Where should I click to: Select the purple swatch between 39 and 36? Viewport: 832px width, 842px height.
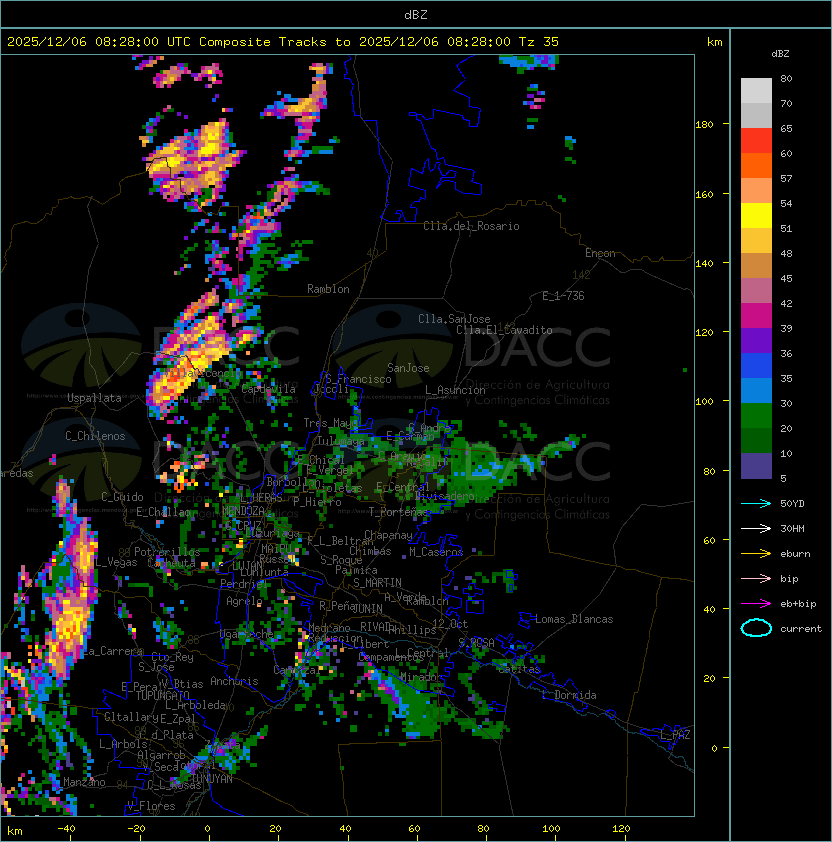click(x=756, y=340)
